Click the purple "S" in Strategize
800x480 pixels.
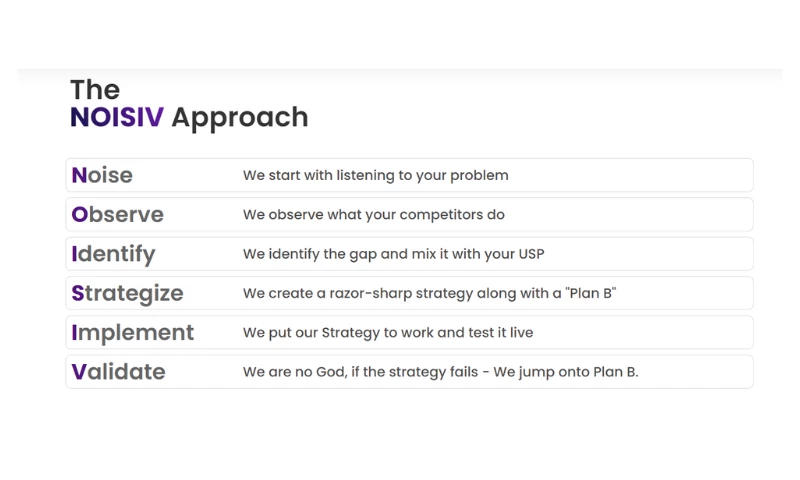[x=78, y=293]
